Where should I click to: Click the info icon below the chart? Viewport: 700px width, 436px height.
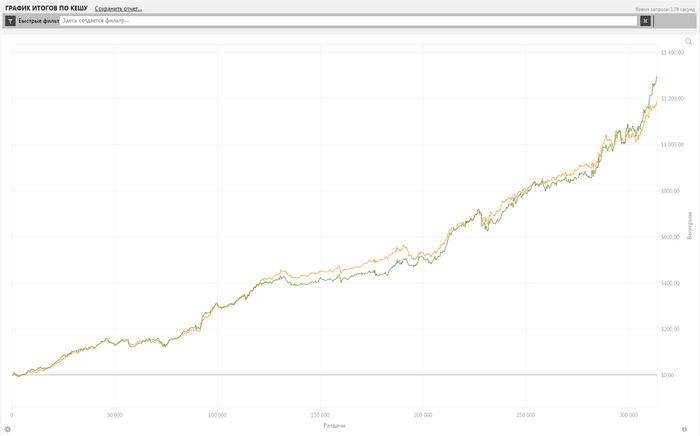[x=684, y=429]
